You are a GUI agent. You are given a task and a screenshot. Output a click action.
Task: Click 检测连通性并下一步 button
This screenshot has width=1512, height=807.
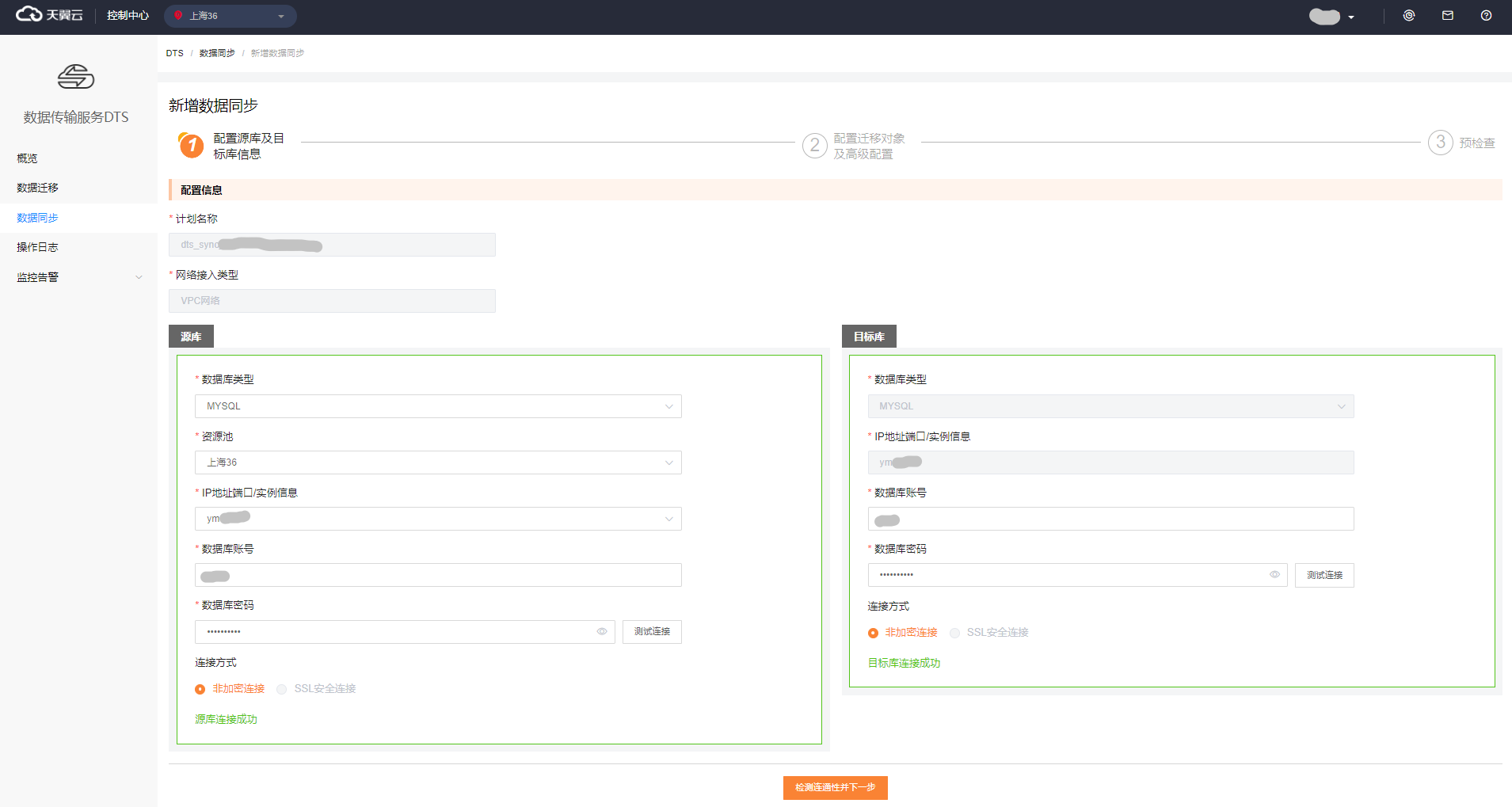point(835,787)
